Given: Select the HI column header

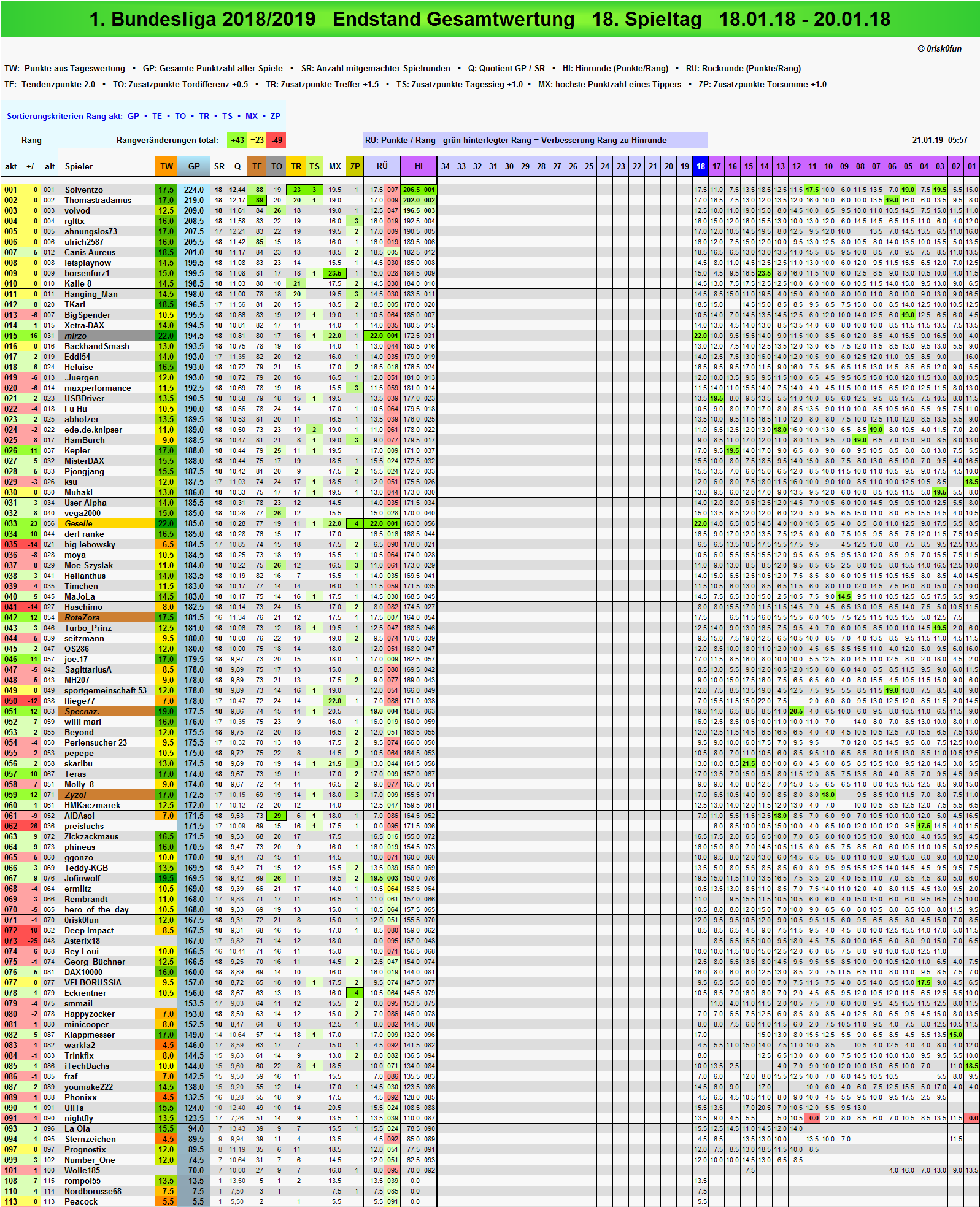Looking at the screenshot, I should point(419,166).
